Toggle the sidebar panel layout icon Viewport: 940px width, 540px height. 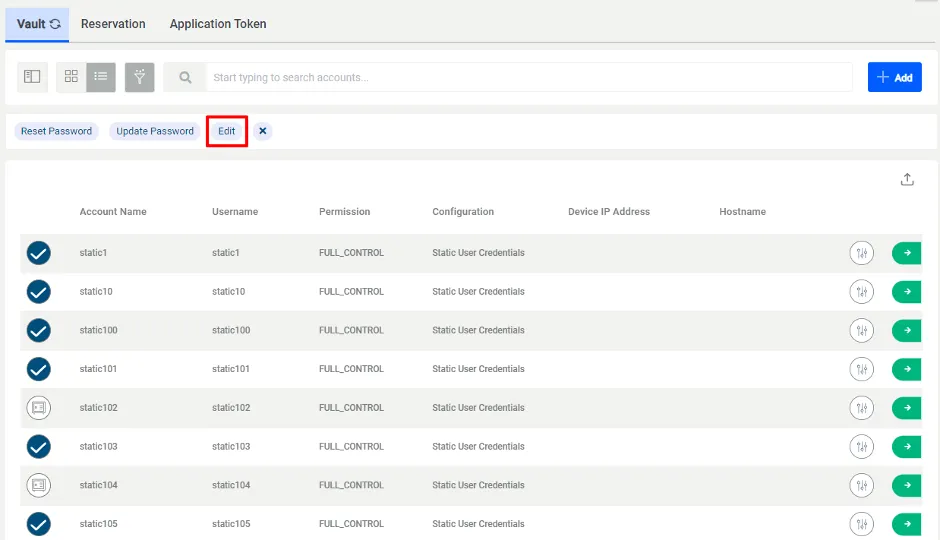tap(32, 77)
